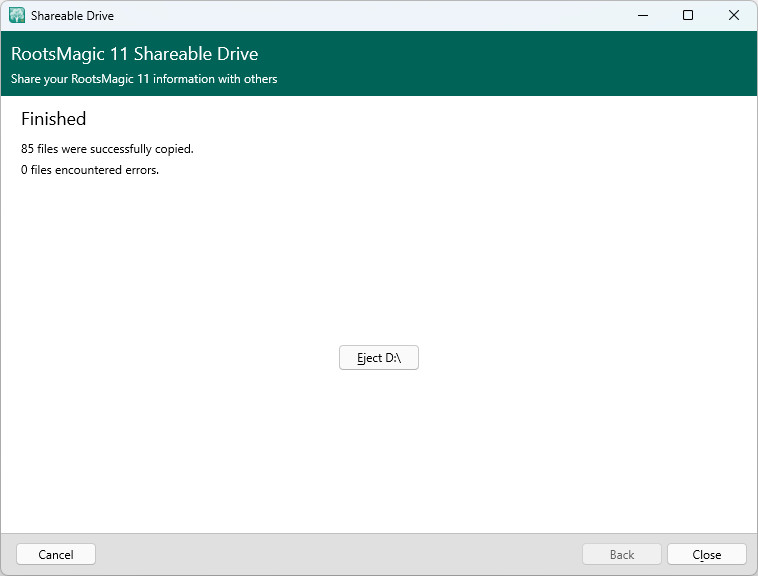Click the Eject D:\ button

pyautogui.click(x=379, y=358)
